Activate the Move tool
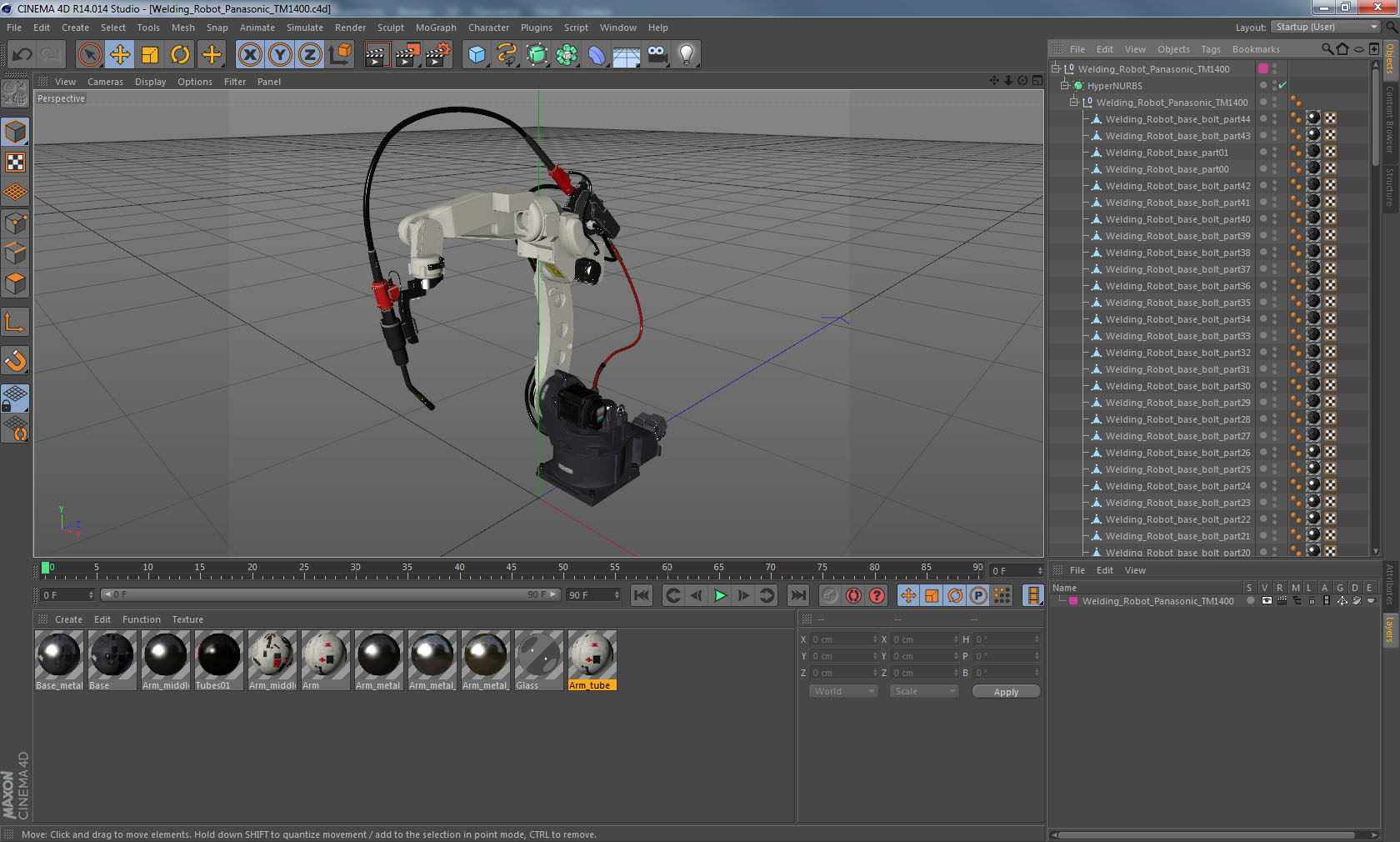 tap(120, 55)
